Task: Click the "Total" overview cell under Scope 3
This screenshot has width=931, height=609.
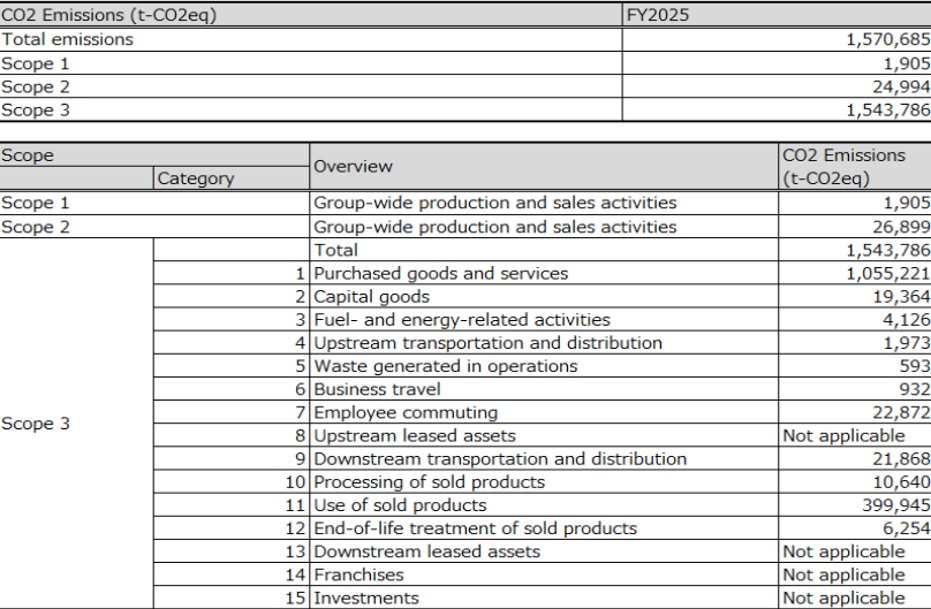Action: (x=544, y=250)
